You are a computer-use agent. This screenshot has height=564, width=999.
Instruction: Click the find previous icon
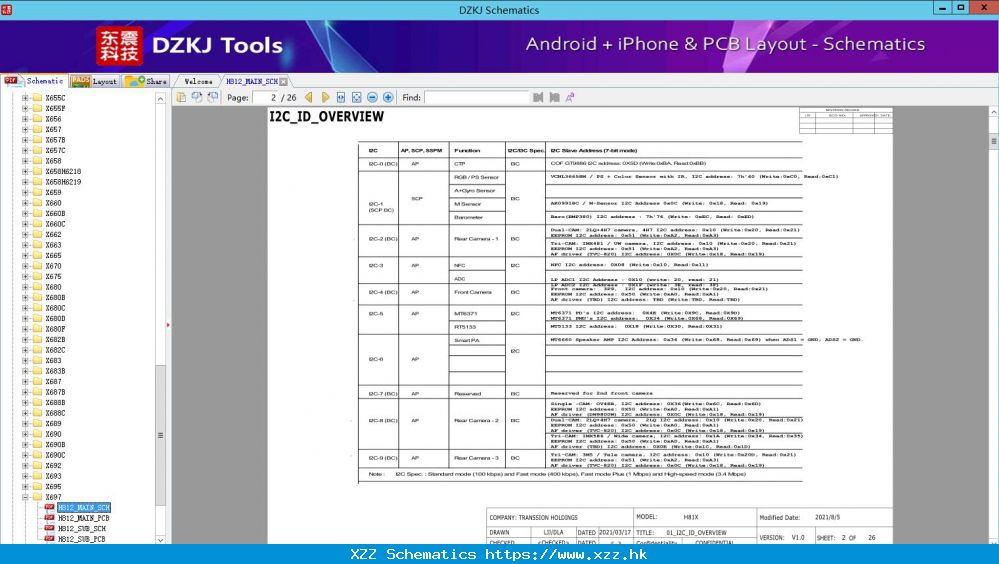tap(538, 98)
